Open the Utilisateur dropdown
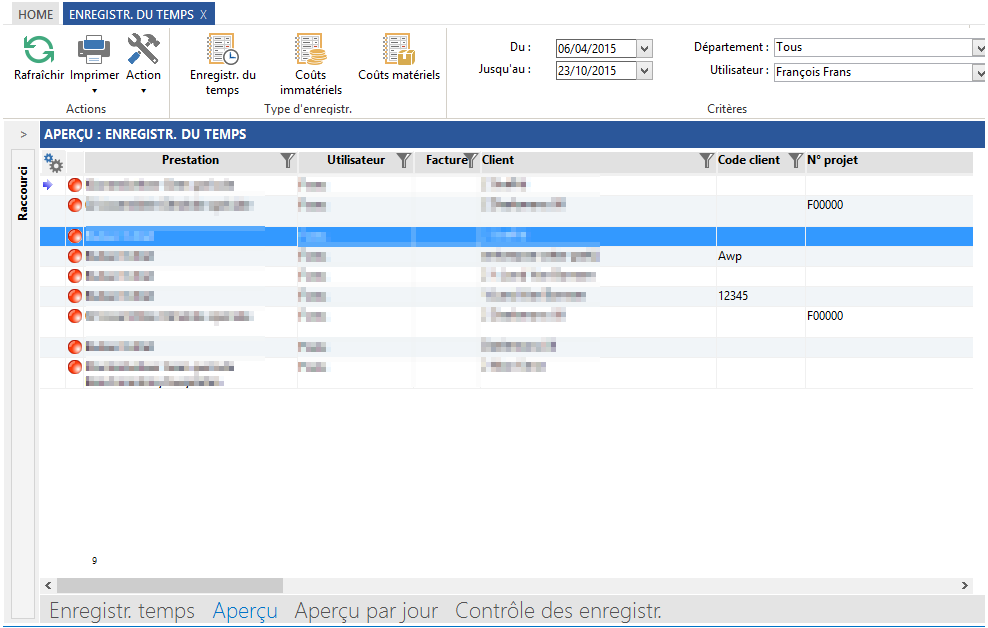 (979, 72)
